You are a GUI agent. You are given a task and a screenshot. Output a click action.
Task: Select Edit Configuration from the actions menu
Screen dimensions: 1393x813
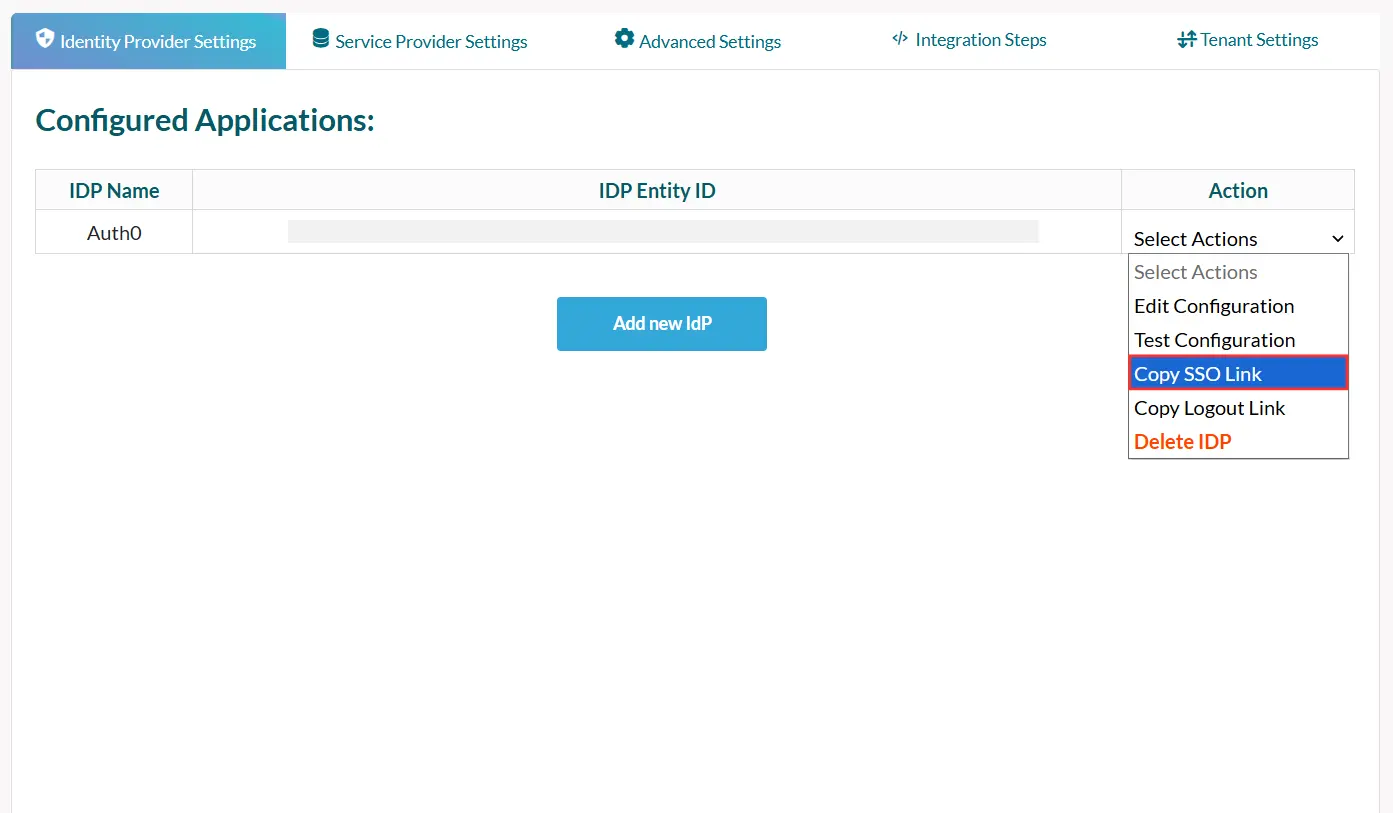[x=1213, y=306]
